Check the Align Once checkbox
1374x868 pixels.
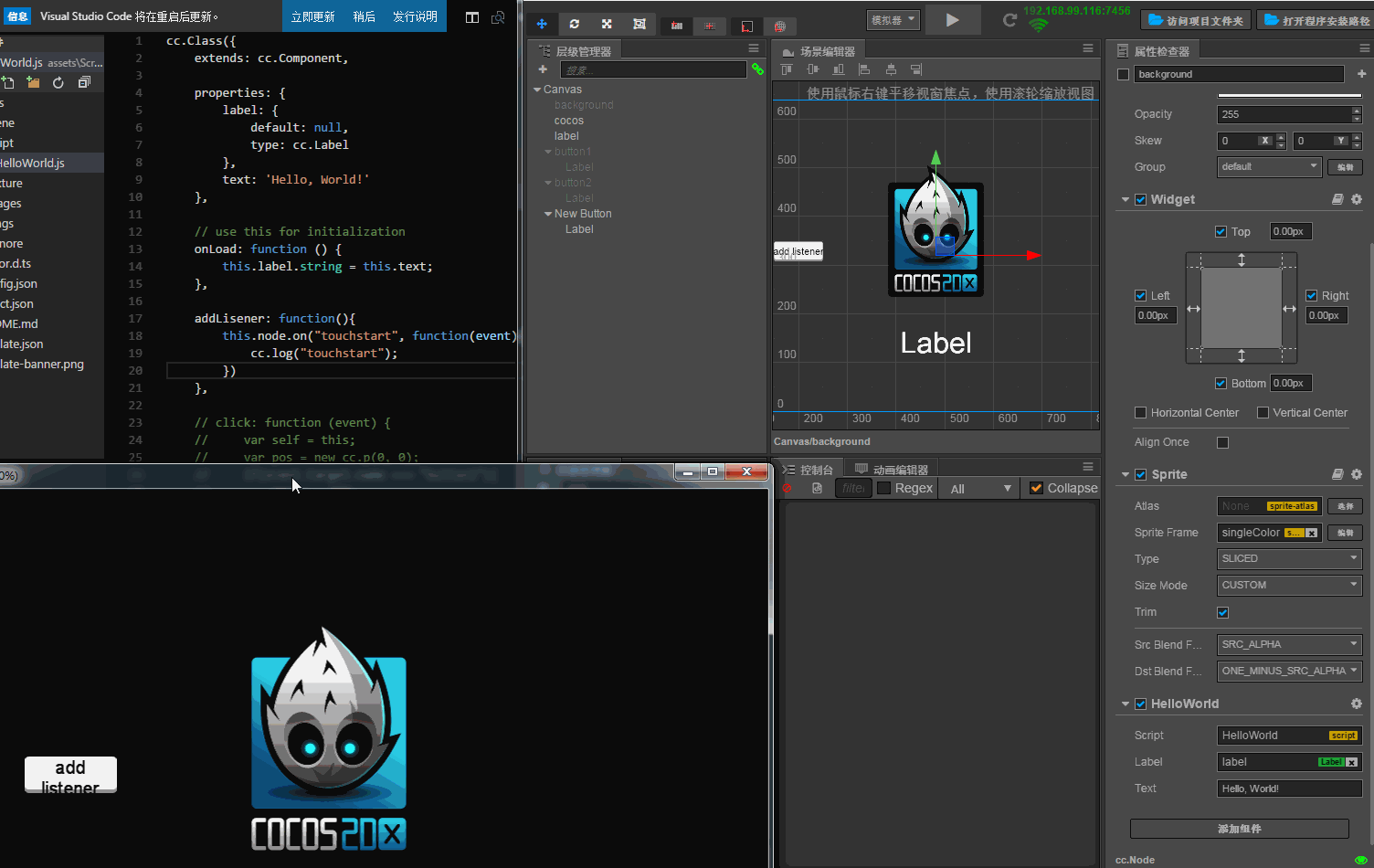[x=1223, y=442]
